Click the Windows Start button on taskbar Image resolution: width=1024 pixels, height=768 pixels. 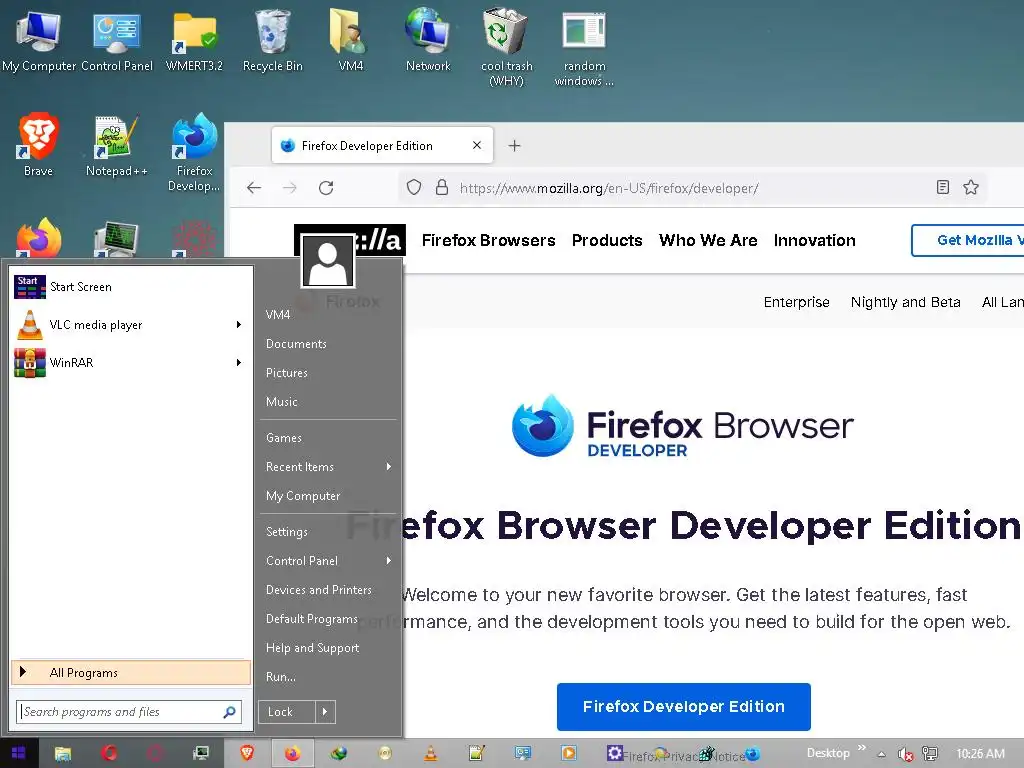pyautogui.click(x=19, y=753)
